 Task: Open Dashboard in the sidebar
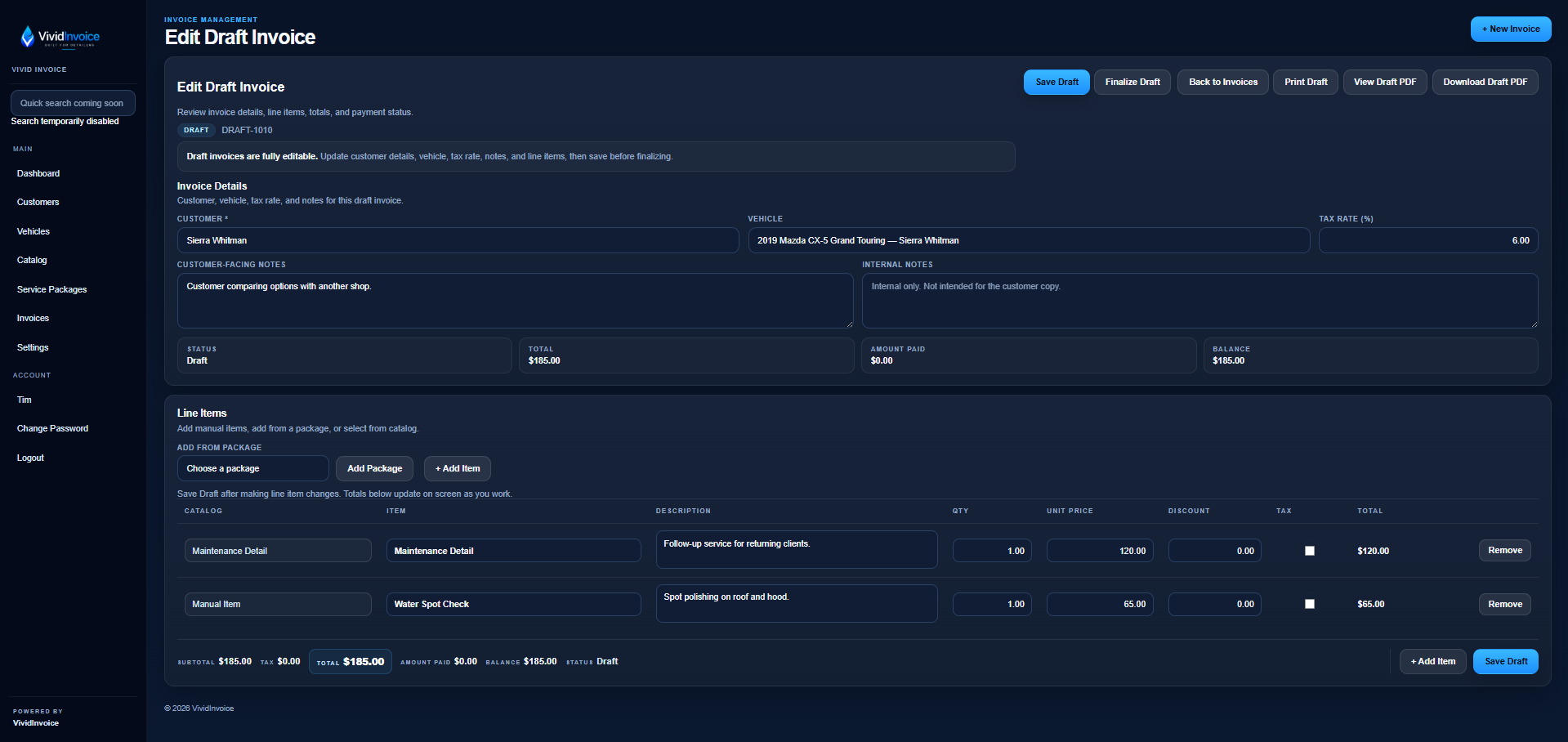click(38, 173)
